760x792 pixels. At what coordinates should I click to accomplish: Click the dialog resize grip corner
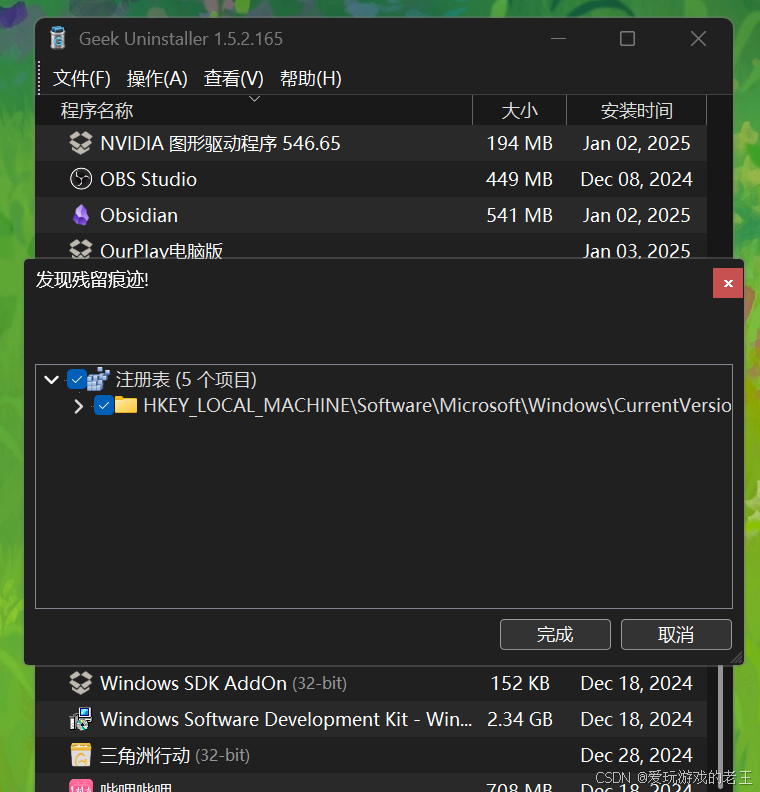tap(737, 657)
